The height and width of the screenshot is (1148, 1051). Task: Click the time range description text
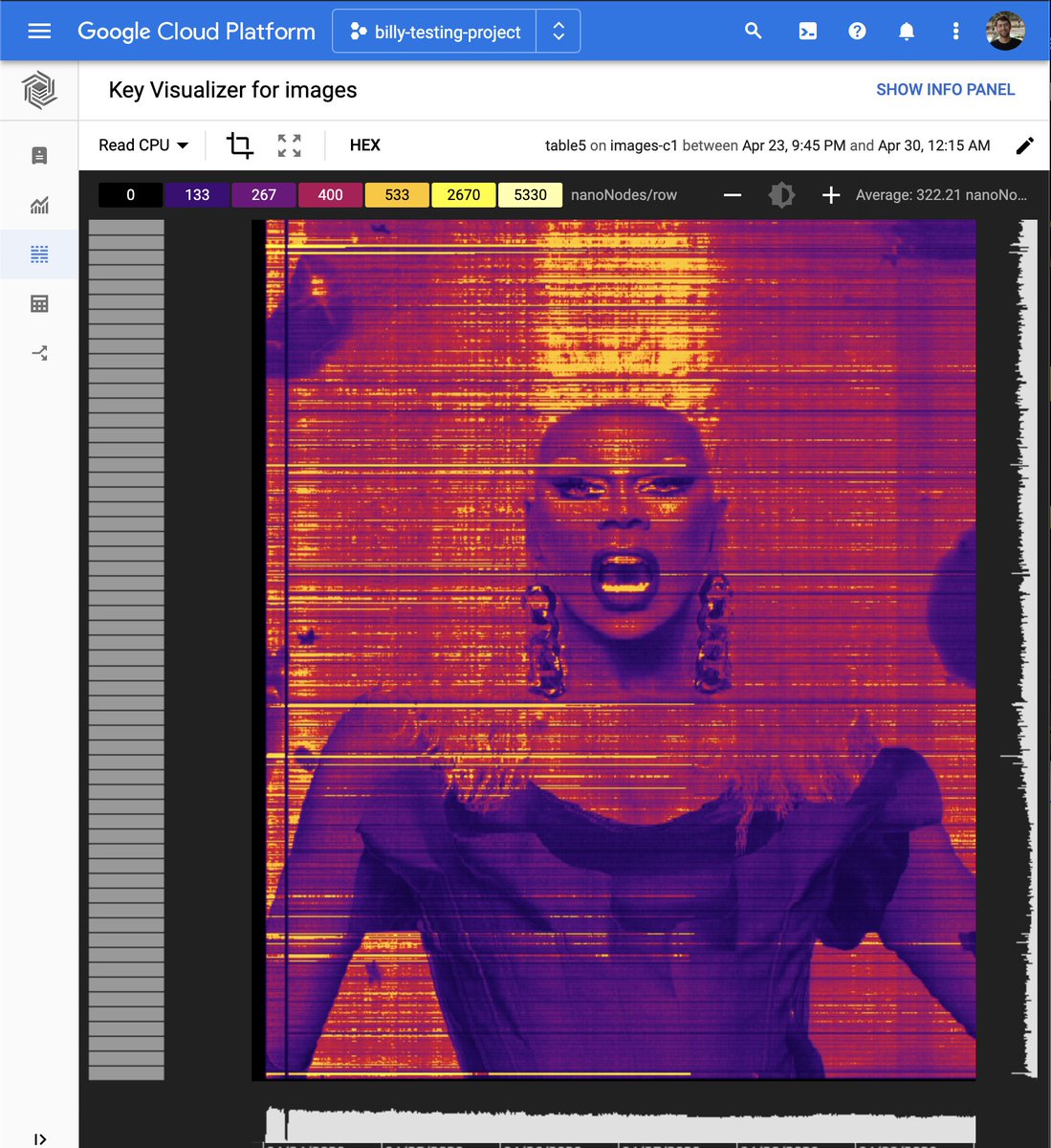(x=767, y=145)
